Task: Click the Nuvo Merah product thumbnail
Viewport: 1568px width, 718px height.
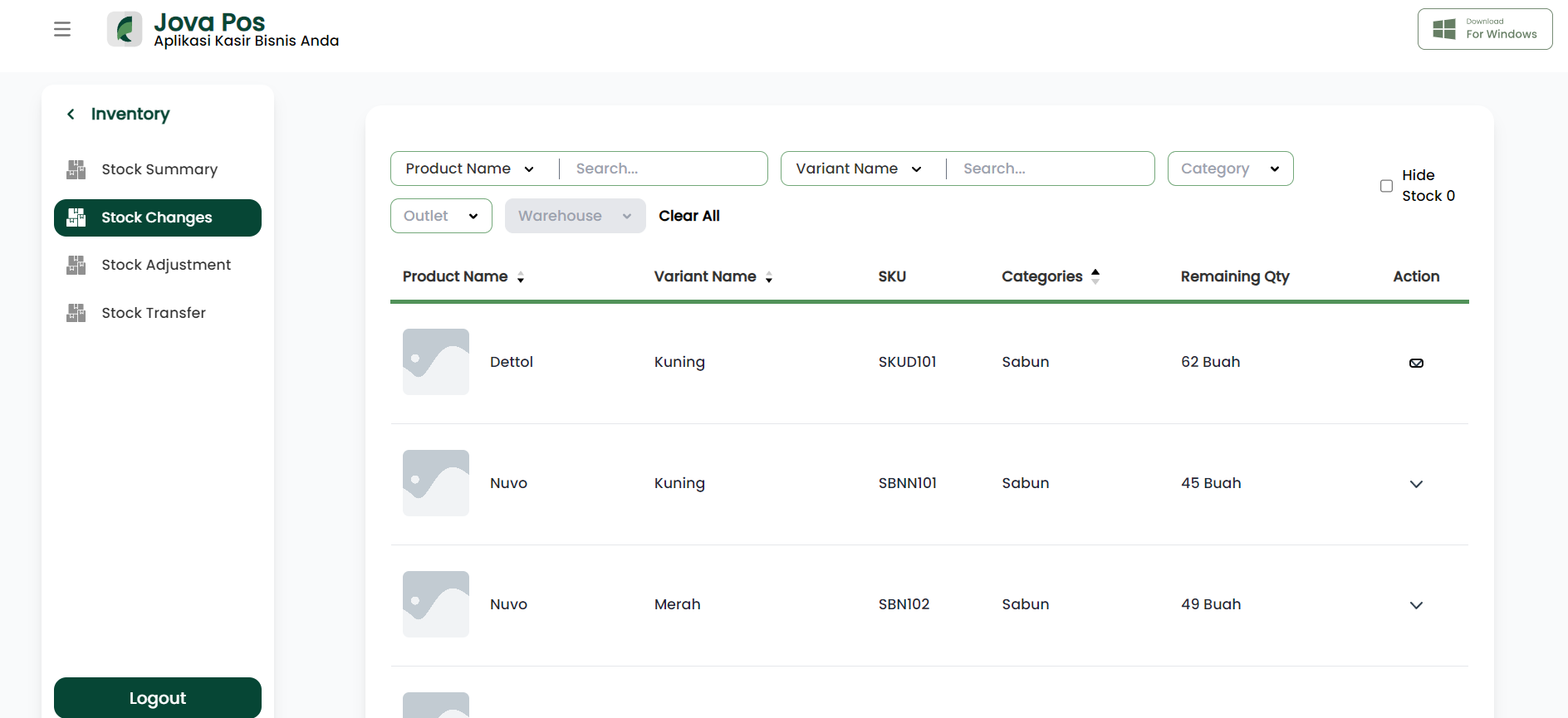Action: 436,604
